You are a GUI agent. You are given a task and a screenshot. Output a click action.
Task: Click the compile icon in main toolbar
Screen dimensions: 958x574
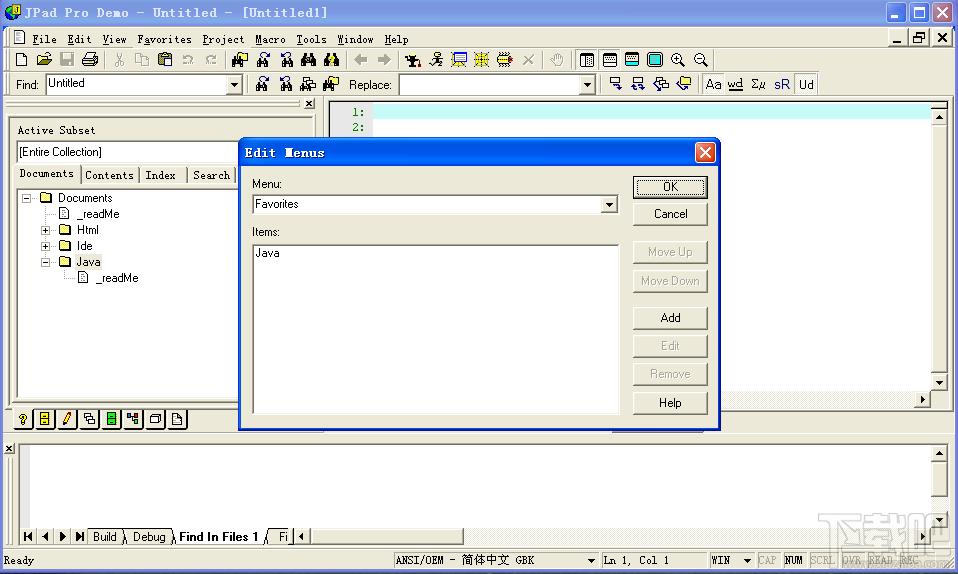(x=413, y=59)
